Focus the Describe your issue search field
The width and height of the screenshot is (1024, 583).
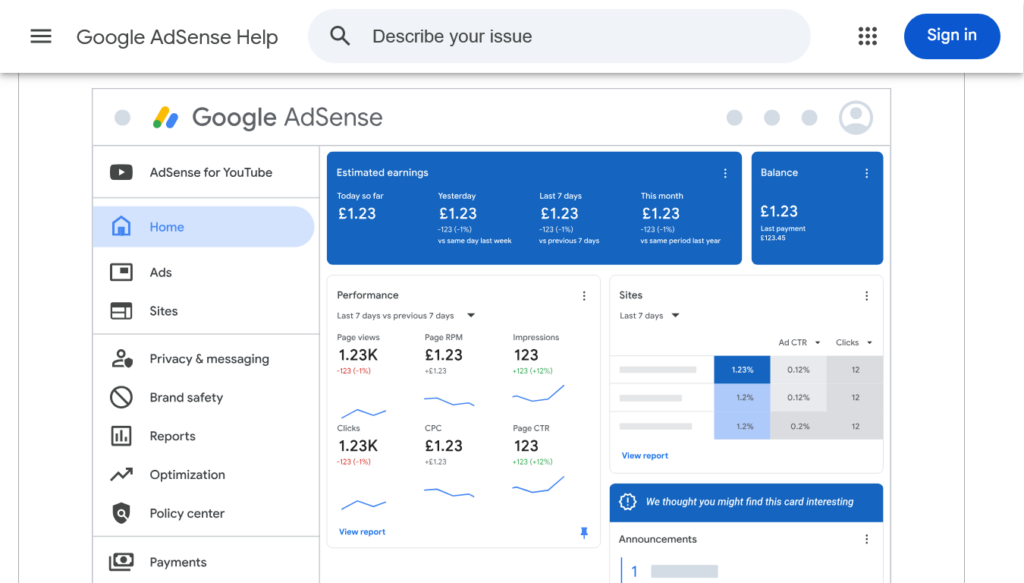[x=558, y=36]
